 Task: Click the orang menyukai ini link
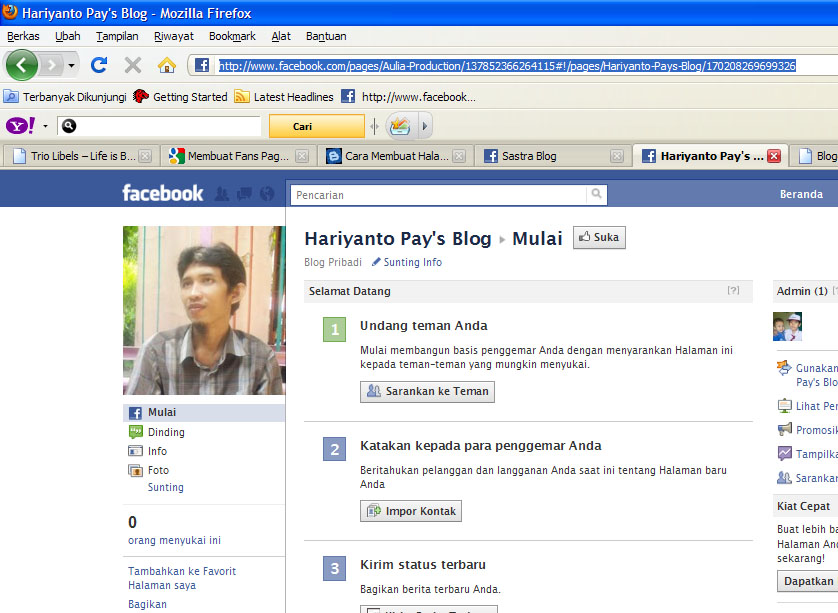[x=174, y=540]
